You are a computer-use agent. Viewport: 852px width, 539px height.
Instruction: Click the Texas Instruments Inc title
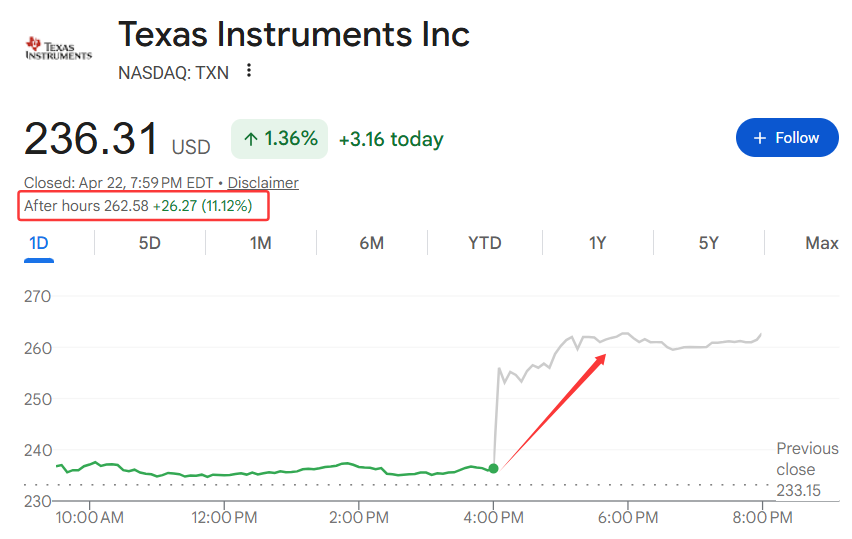293,34
